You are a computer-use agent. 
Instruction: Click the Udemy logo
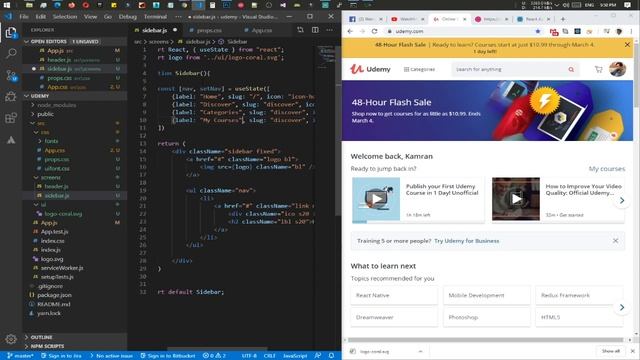click(370, 69)
